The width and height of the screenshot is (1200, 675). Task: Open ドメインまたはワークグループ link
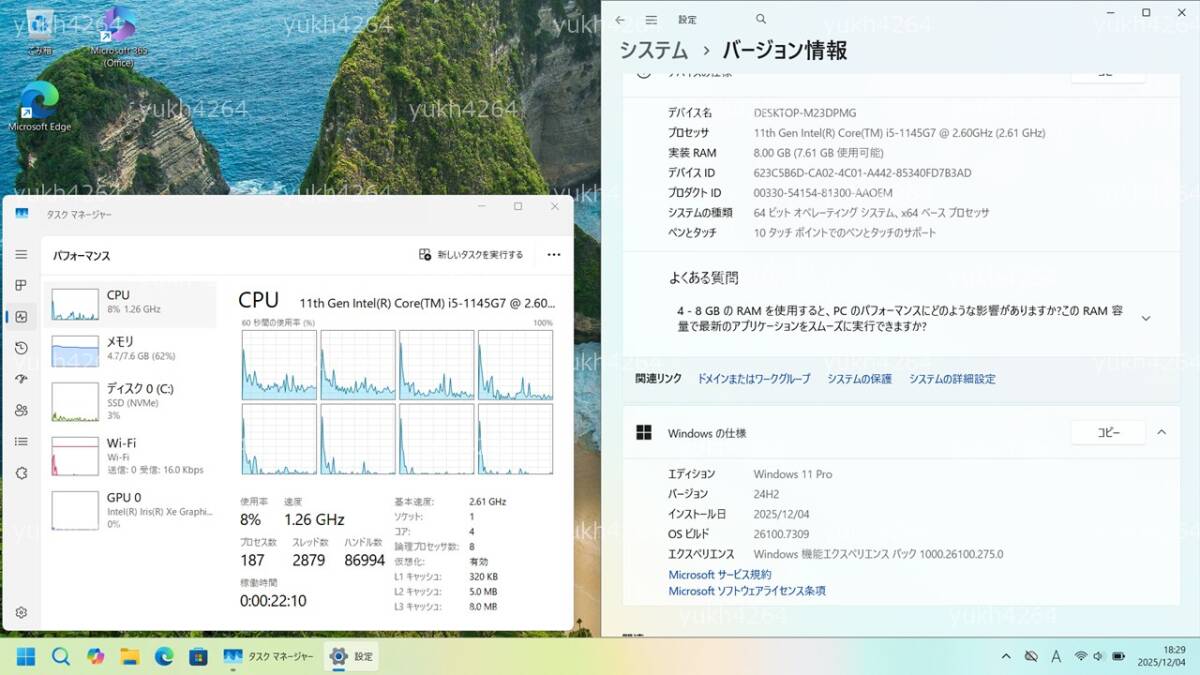pyautogui.click(x=754, y=379)
